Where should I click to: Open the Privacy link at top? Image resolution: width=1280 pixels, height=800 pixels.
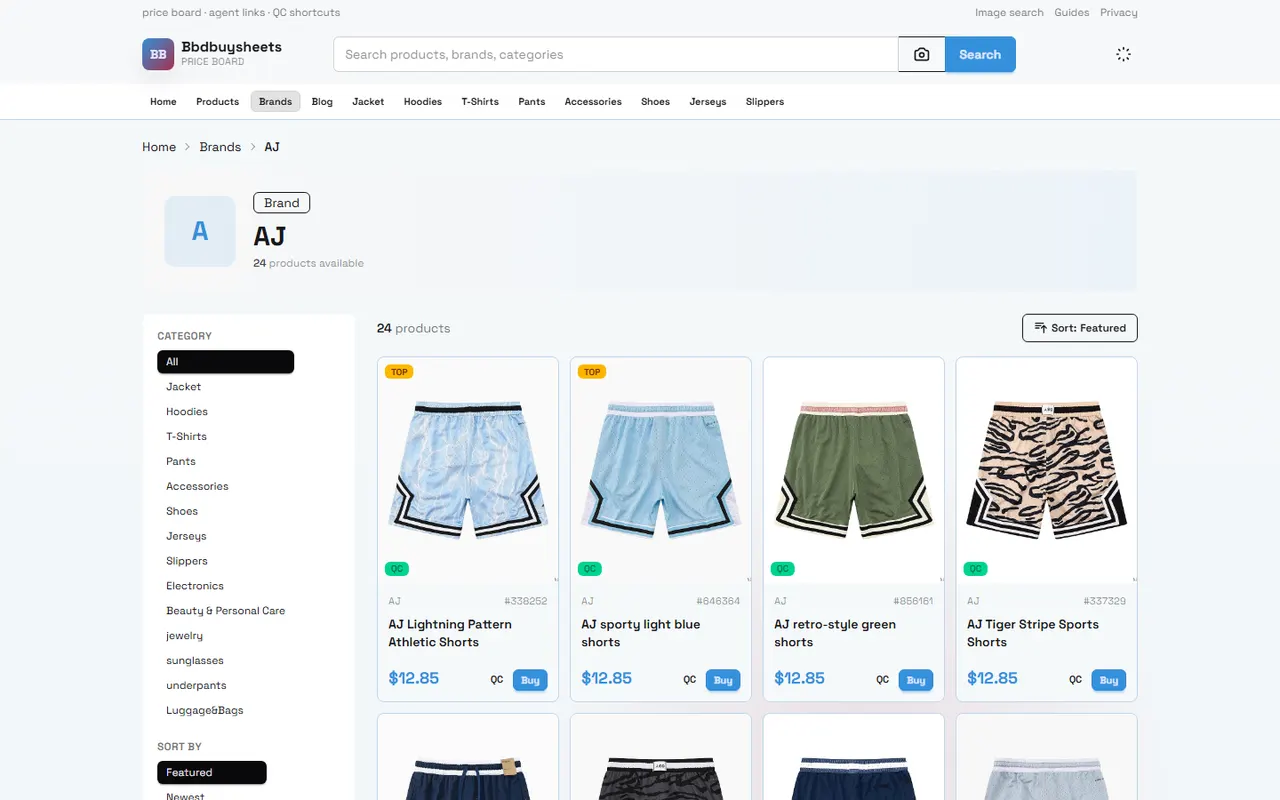(x=1119, y=13)
